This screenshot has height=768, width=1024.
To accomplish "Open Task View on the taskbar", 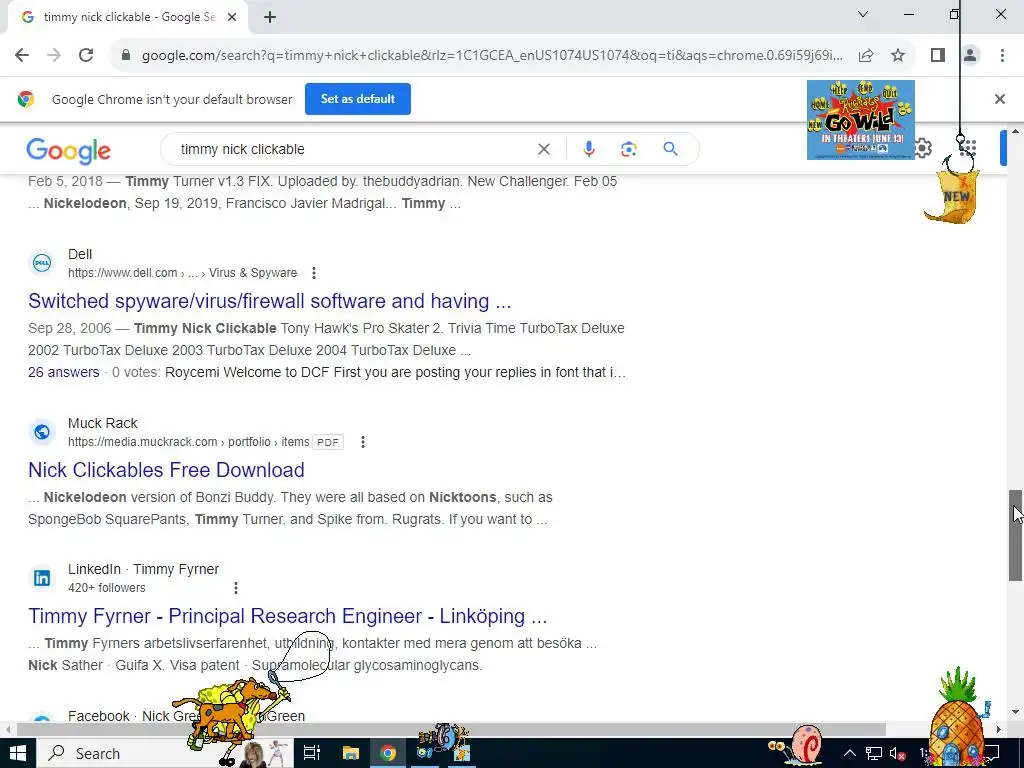I will coord(312,753).
